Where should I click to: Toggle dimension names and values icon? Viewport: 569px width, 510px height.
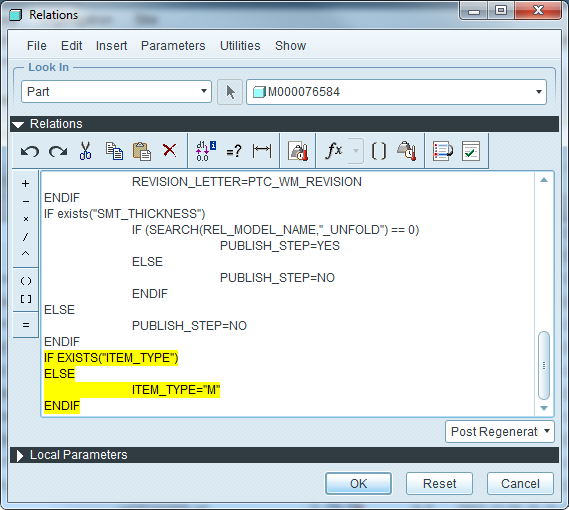coord(206,151)
